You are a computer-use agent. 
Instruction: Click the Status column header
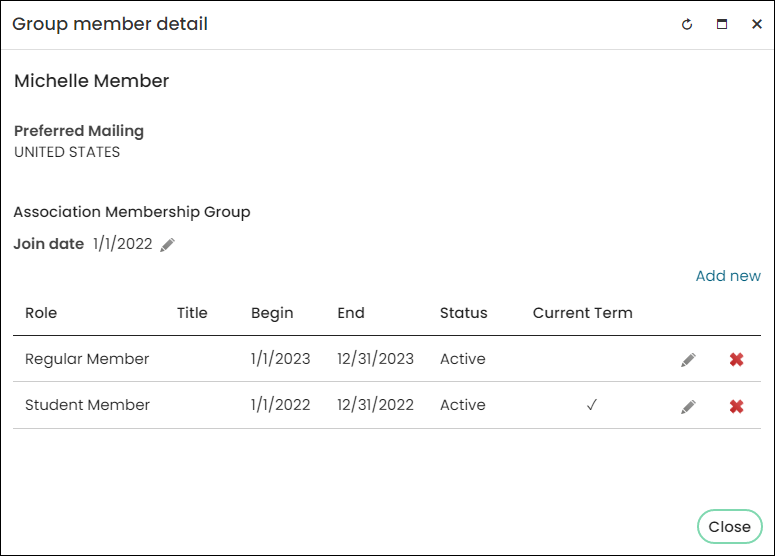click(464, 313)
